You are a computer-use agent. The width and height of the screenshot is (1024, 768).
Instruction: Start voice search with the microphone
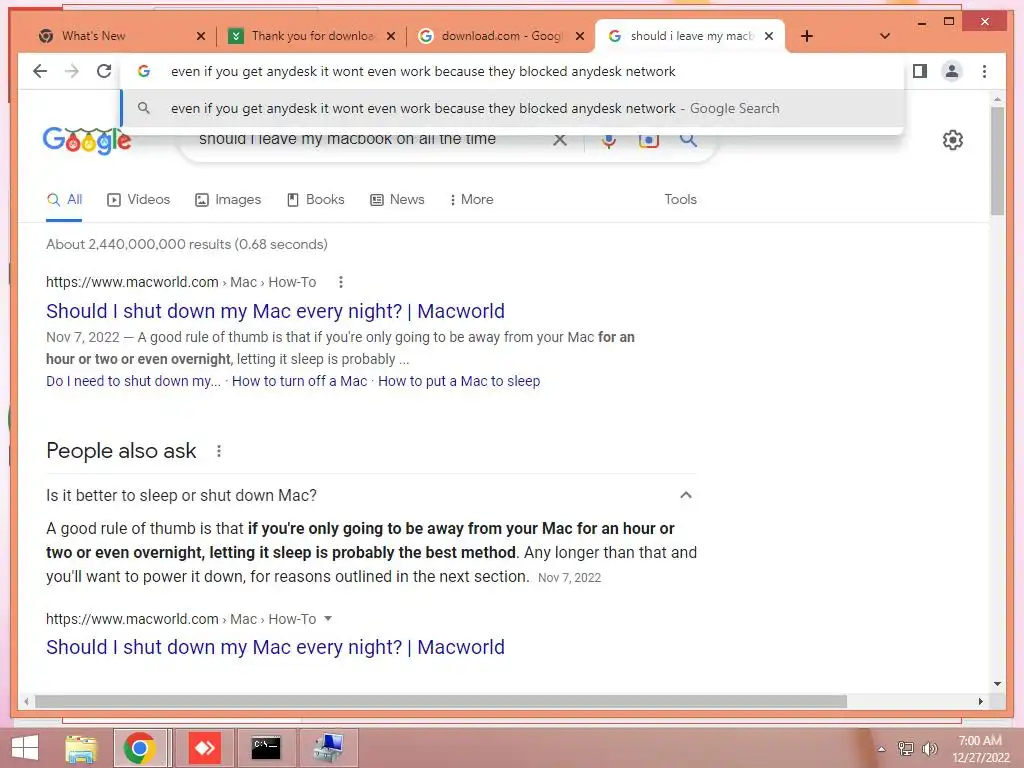(x=609, y=141)
